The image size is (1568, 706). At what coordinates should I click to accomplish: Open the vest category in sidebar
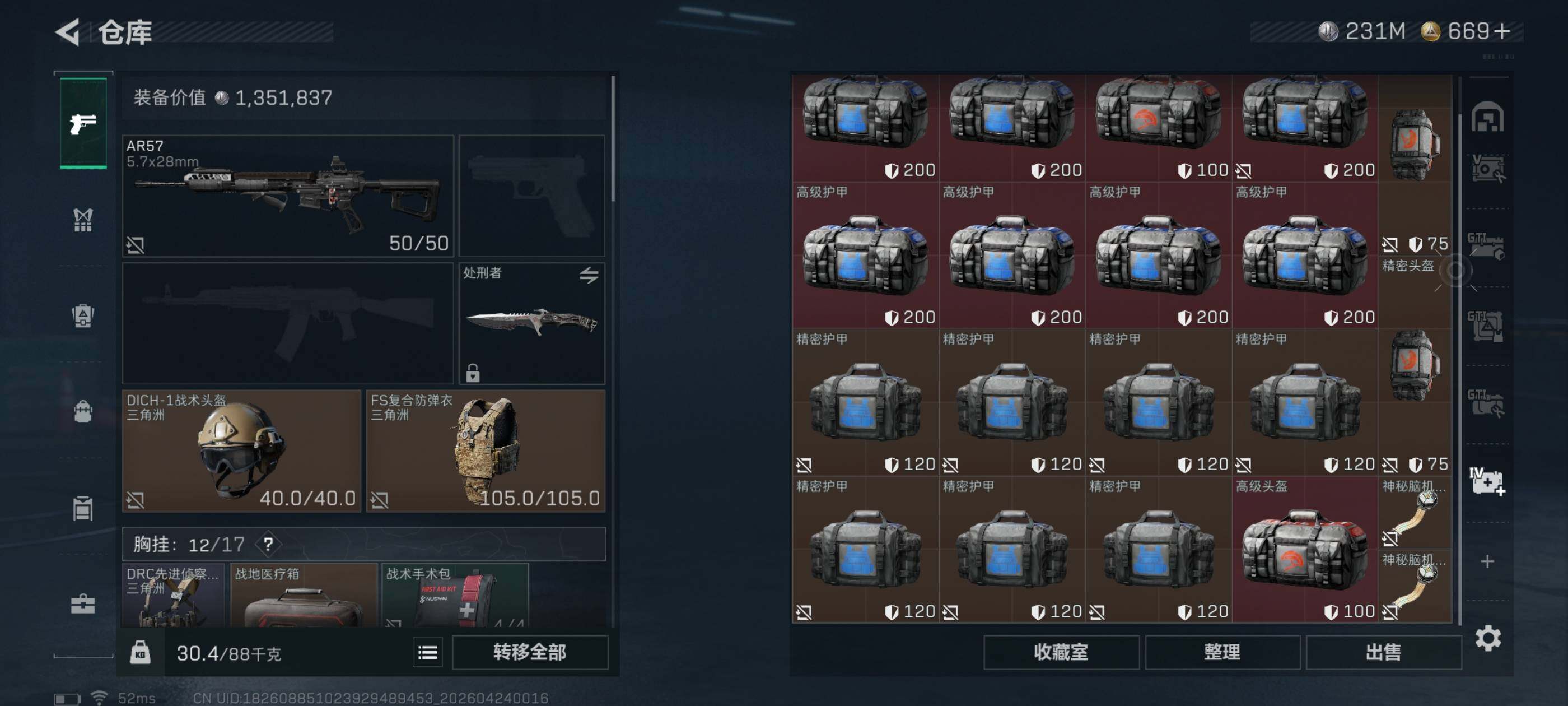point(83,219)
